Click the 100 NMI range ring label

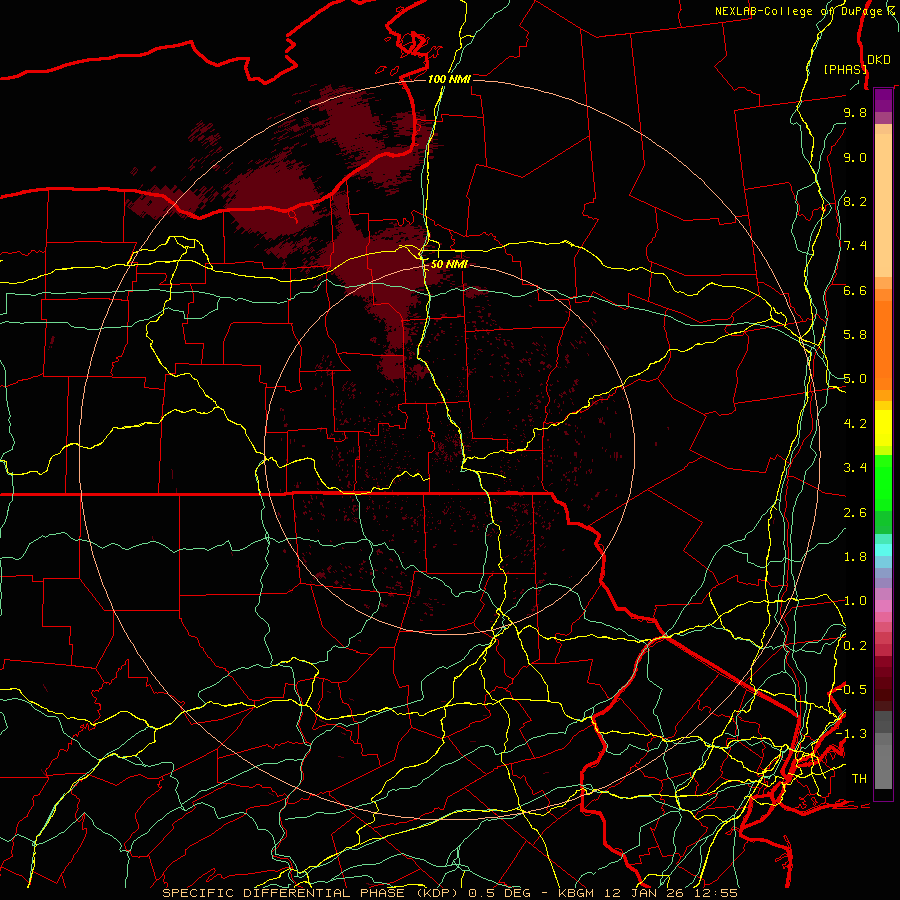[449, 79]
